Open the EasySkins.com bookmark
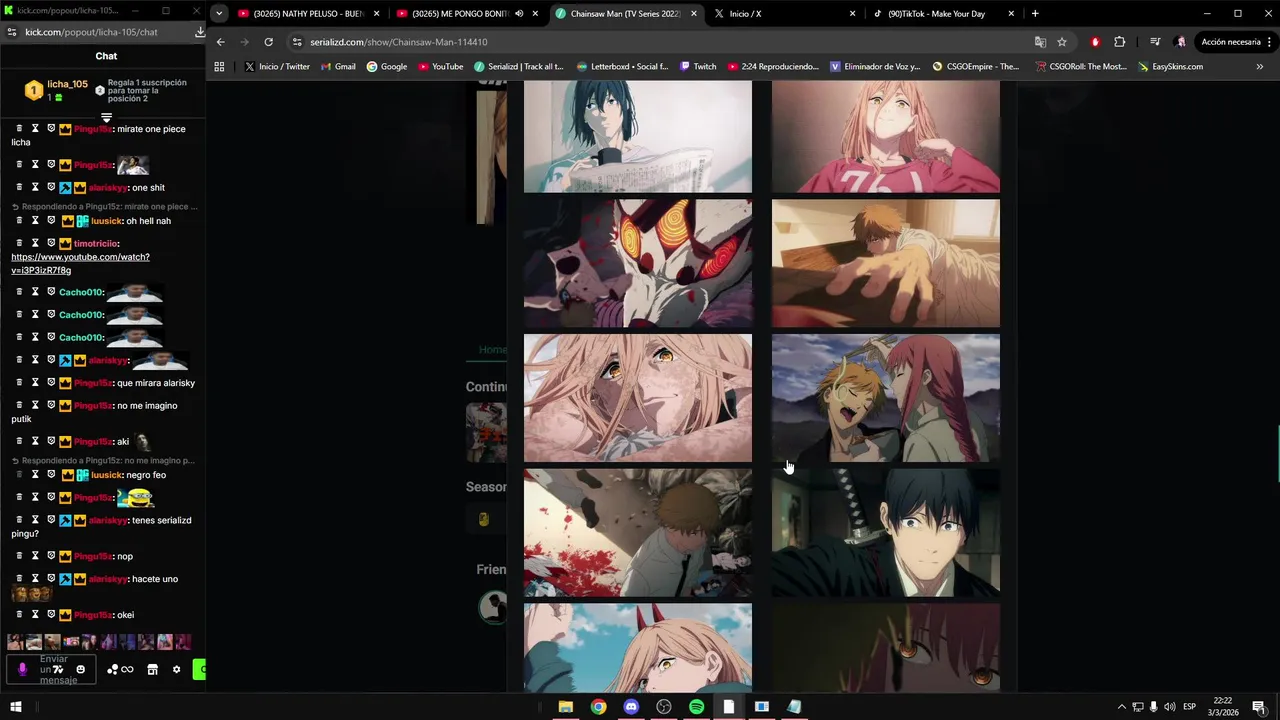The image size is (1280, 720). pos(1170,67)
